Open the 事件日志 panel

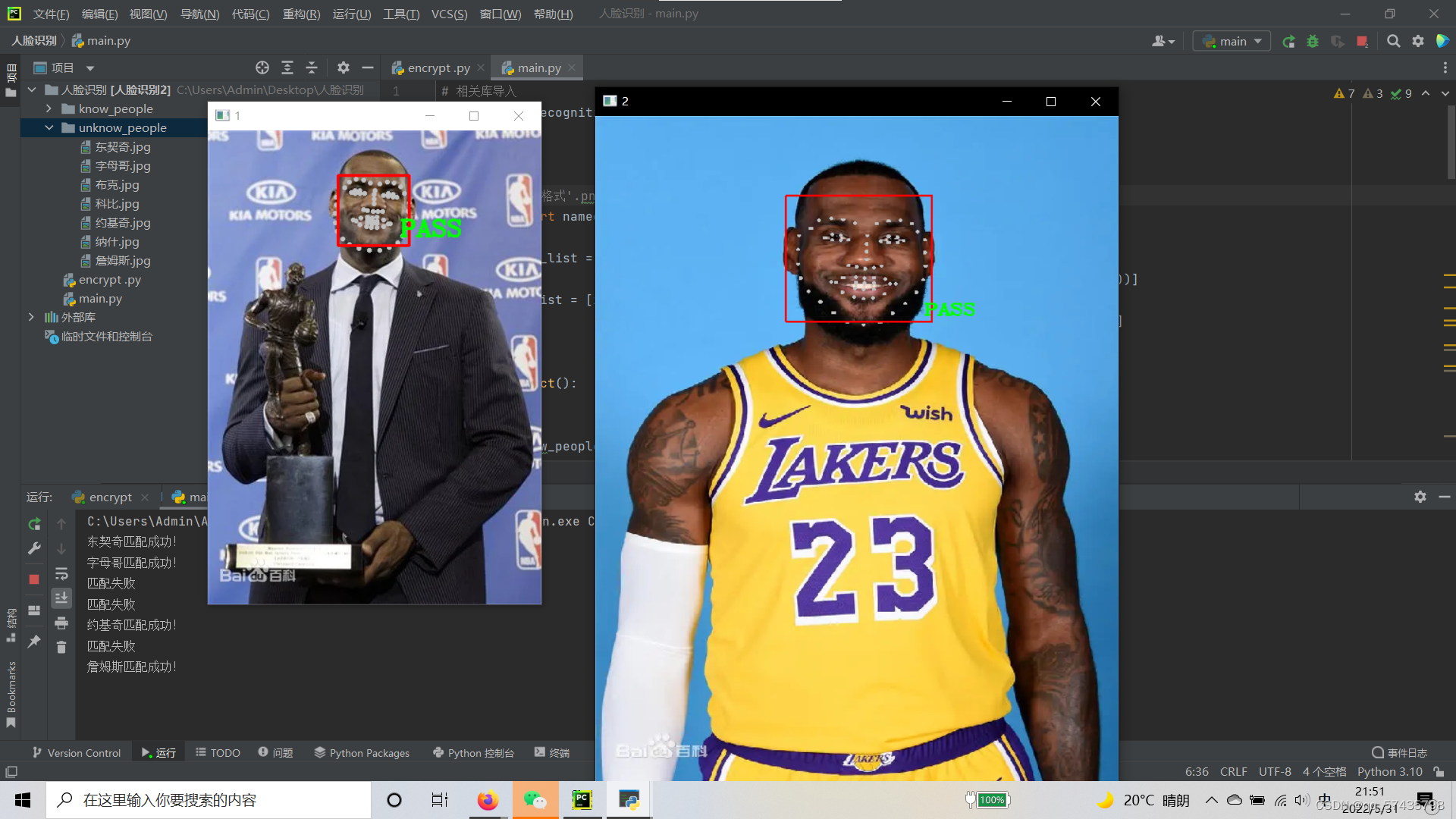tap(1399, 752)
